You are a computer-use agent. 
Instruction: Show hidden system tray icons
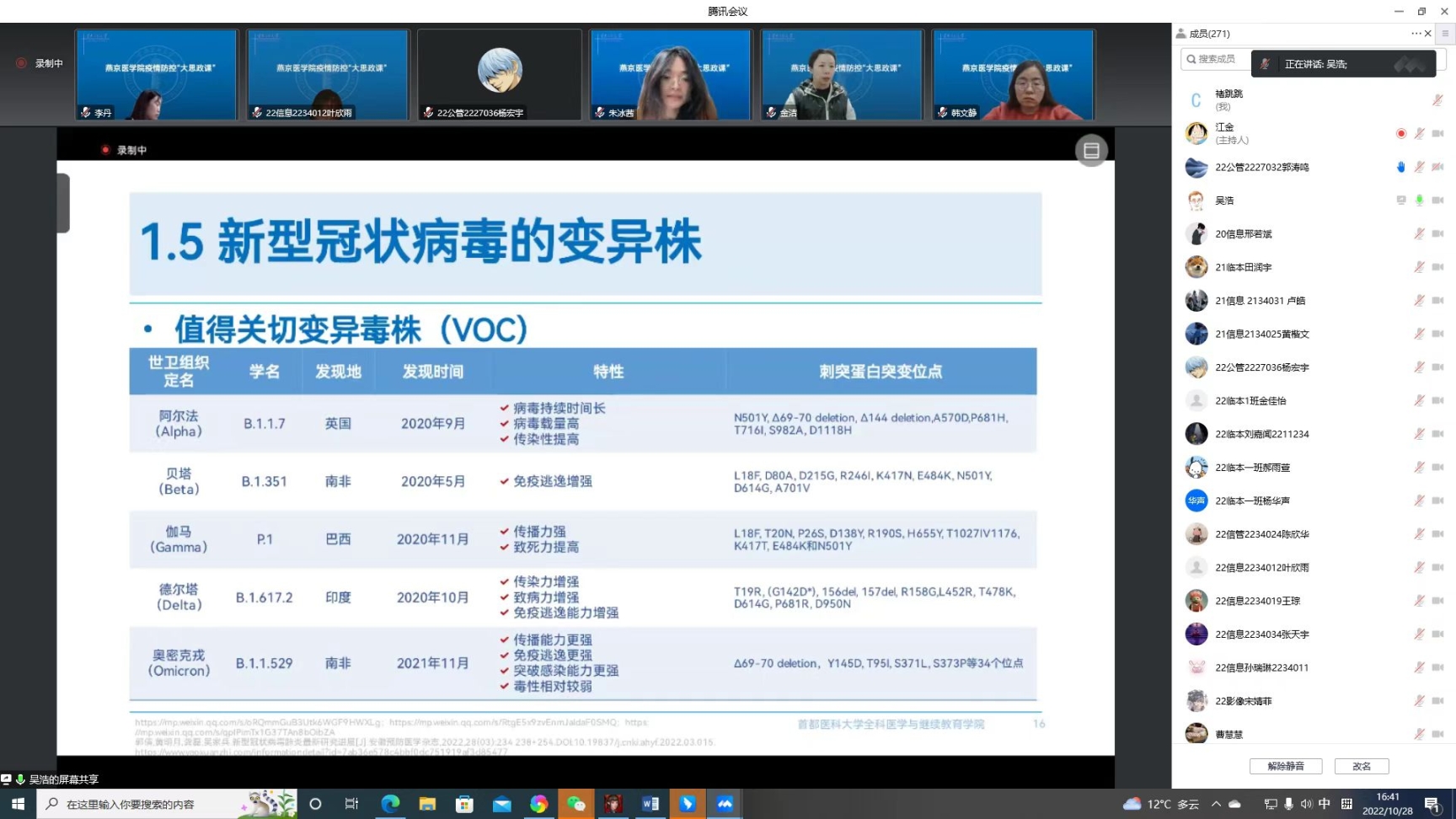point(1216,804)
